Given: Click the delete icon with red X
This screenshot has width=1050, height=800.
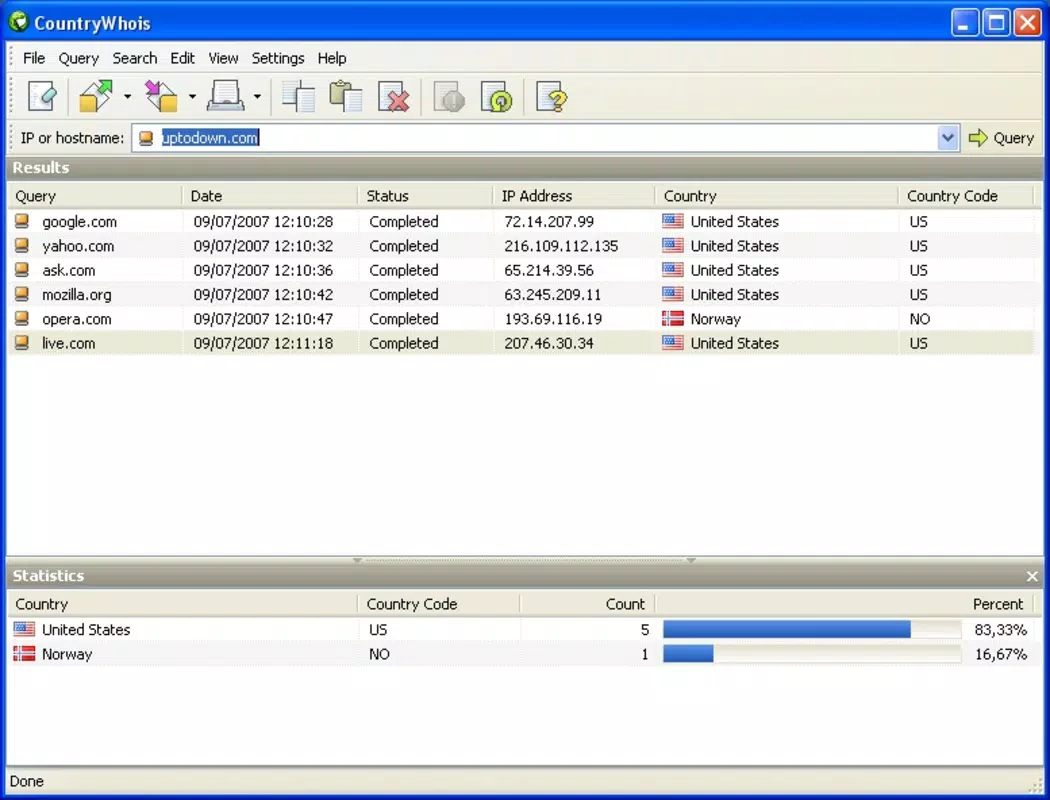Looking at the screenshot, I should click(394, 97).
